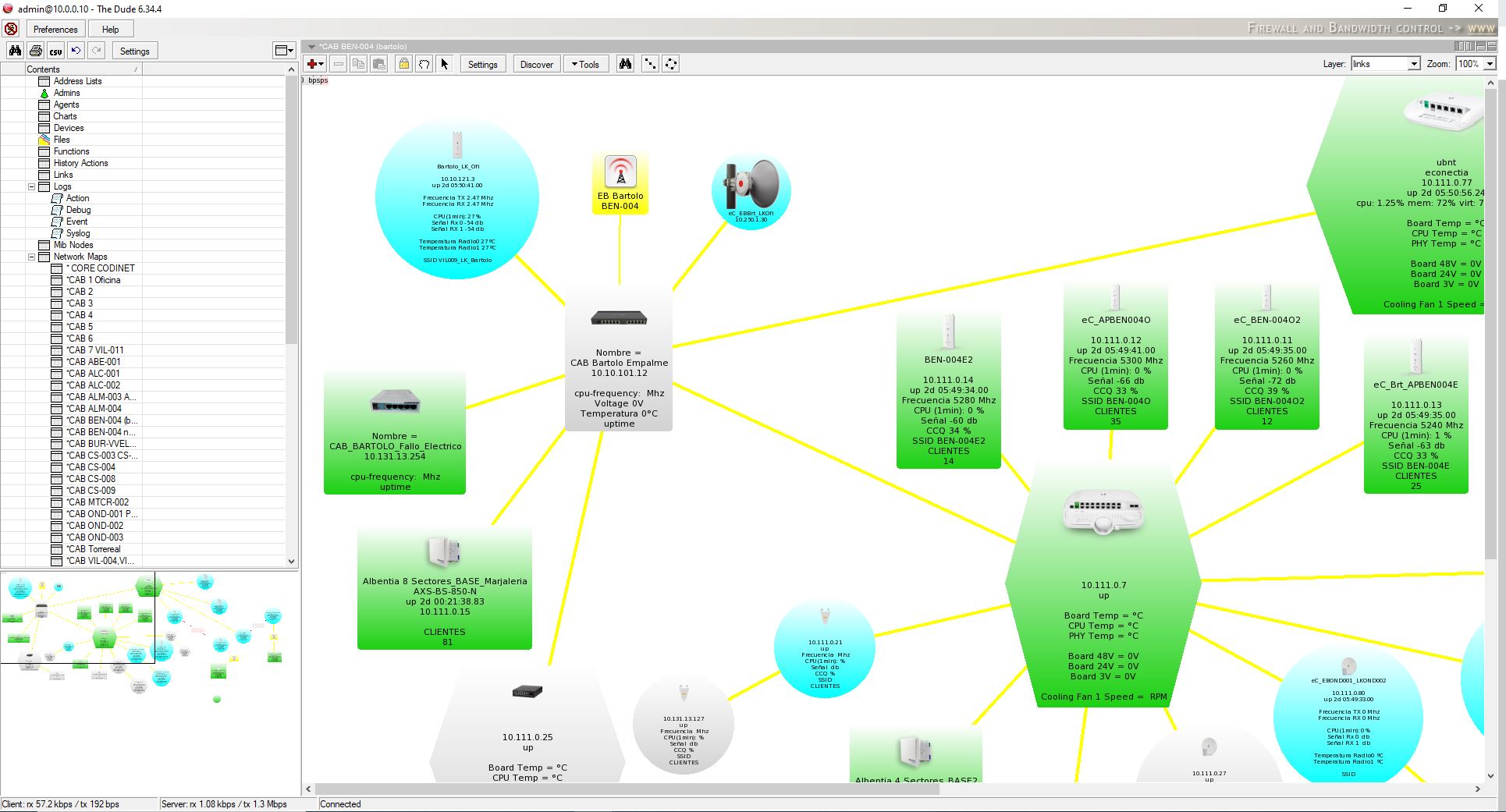Export the list with the CSV icon
1506x812 pixels.
tap(55, 51)
